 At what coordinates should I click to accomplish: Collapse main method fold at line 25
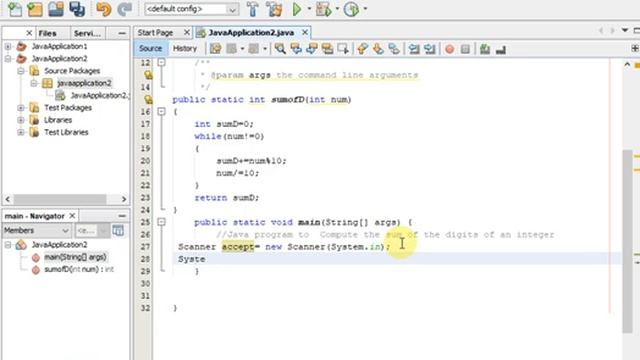coord(162,222)
